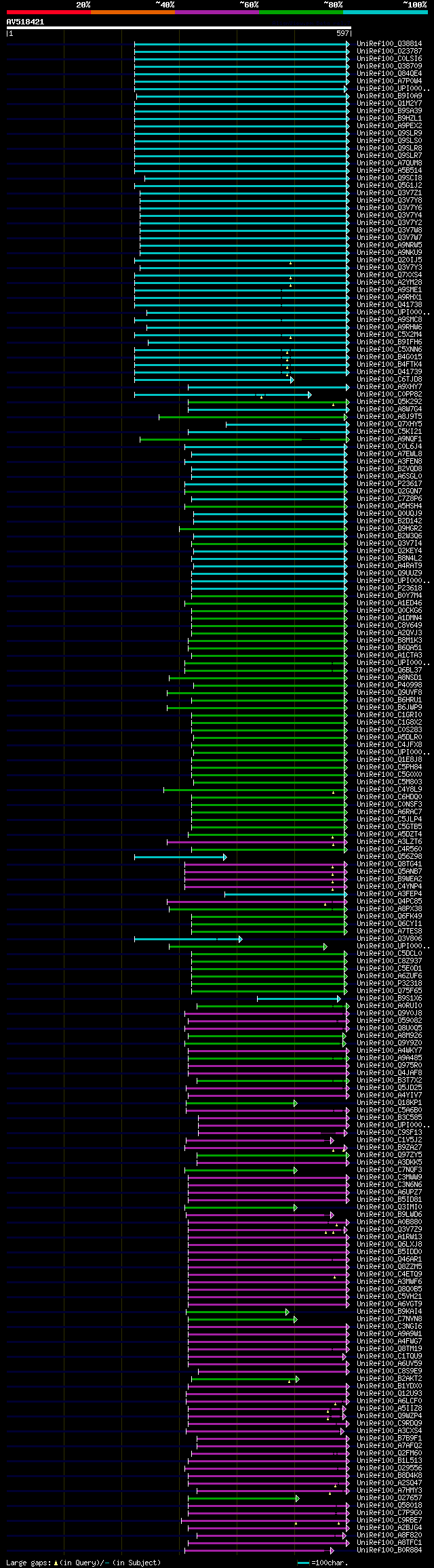Open hit label UniRef100_Q20IJ5

tap(389, 260)
